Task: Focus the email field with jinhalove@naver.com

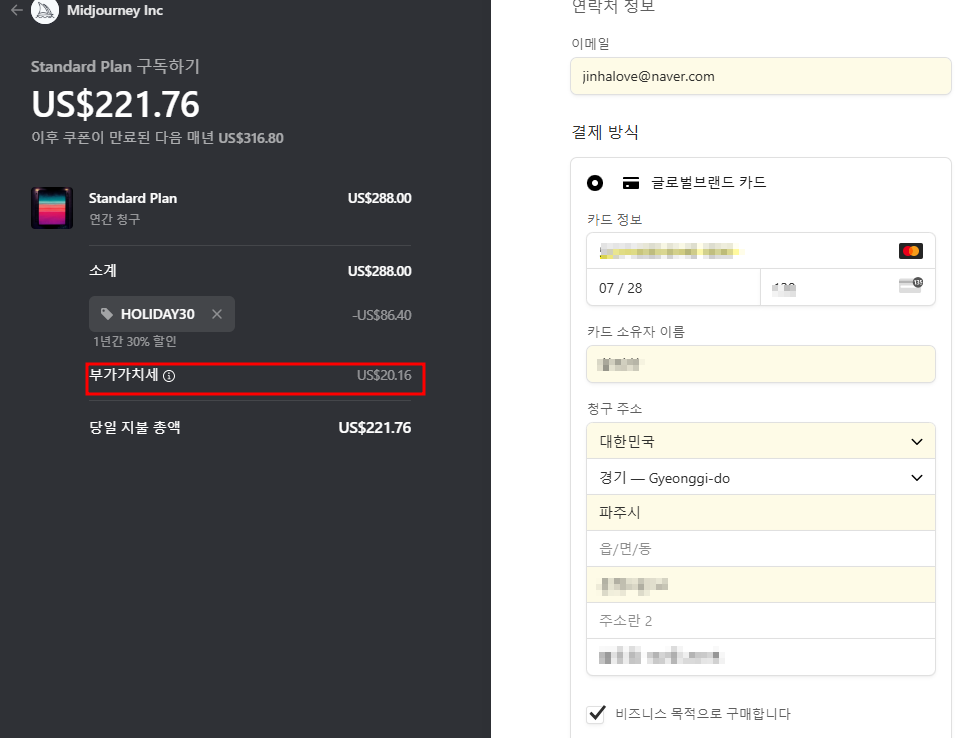Action: pos(761,76)
